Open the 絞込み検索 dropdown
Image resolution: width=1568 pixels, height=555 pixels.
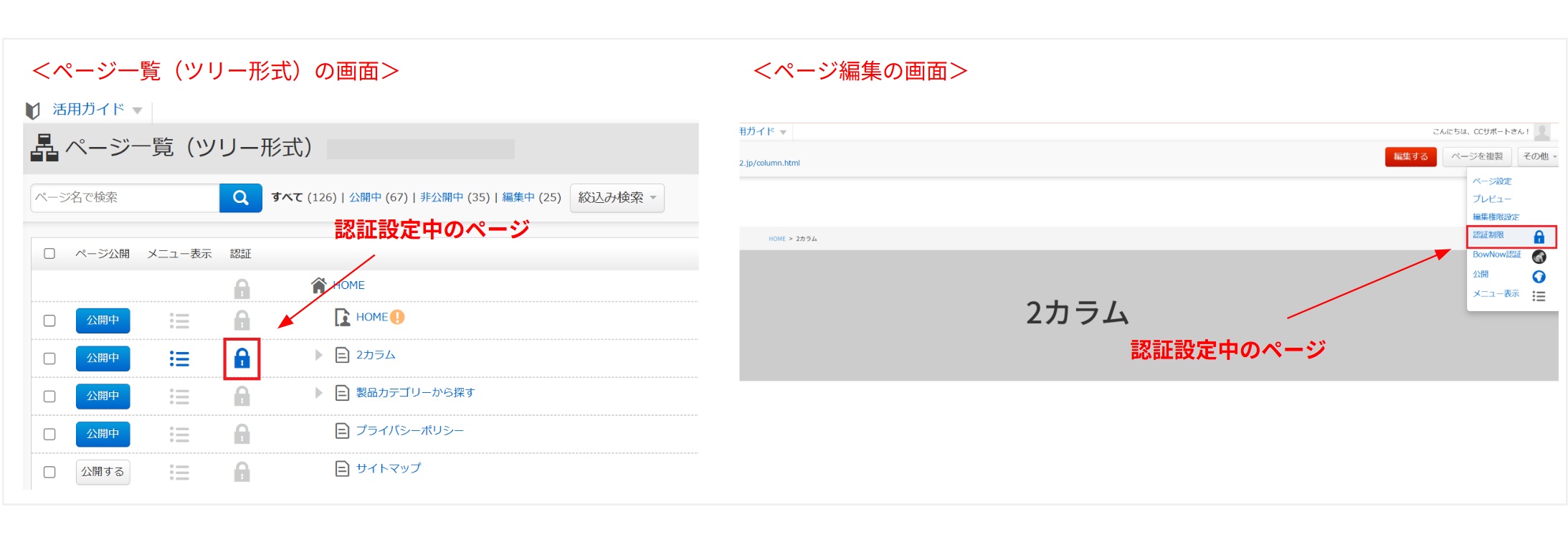click(617, 198)
